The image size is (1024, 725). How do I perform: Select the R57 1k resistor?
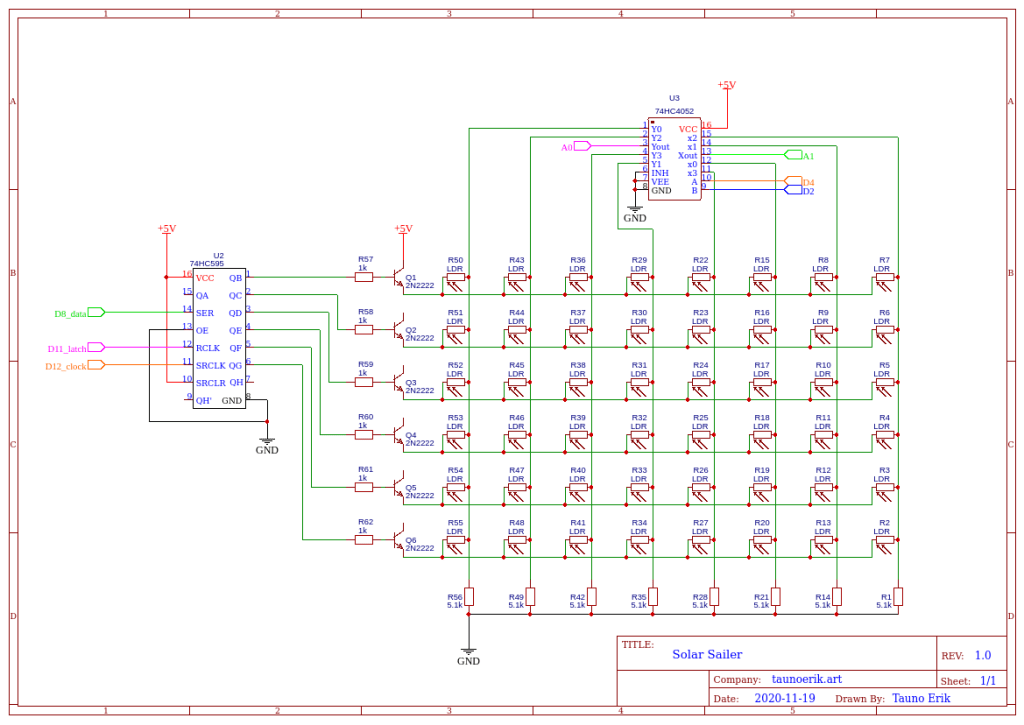pyautogui.click(x=364, y=278)
